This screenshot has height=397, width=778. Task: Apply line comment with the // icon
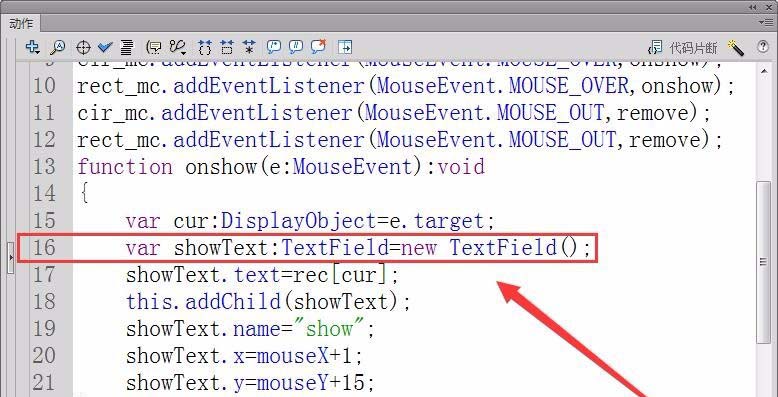click(296, 48)
